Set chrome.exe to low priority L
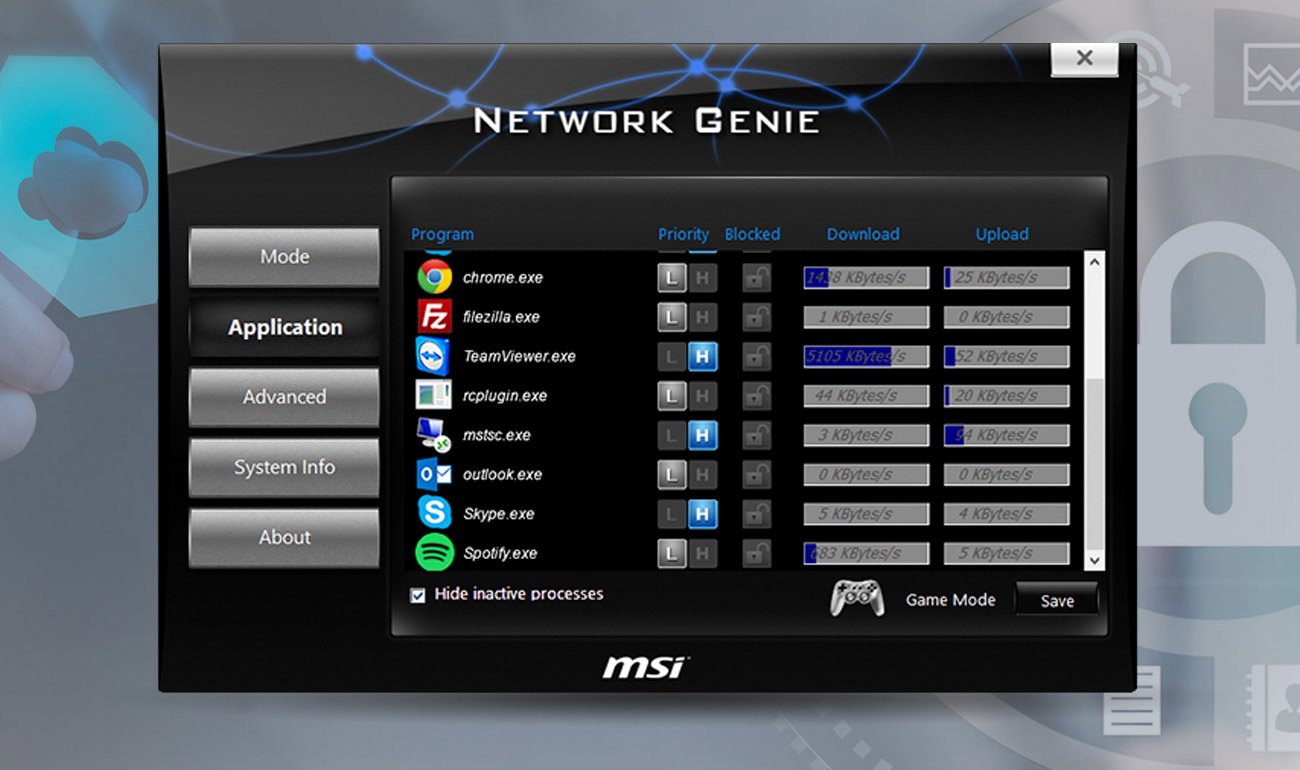Screen dimensions: 1300x770 click(x=672, y=277)
